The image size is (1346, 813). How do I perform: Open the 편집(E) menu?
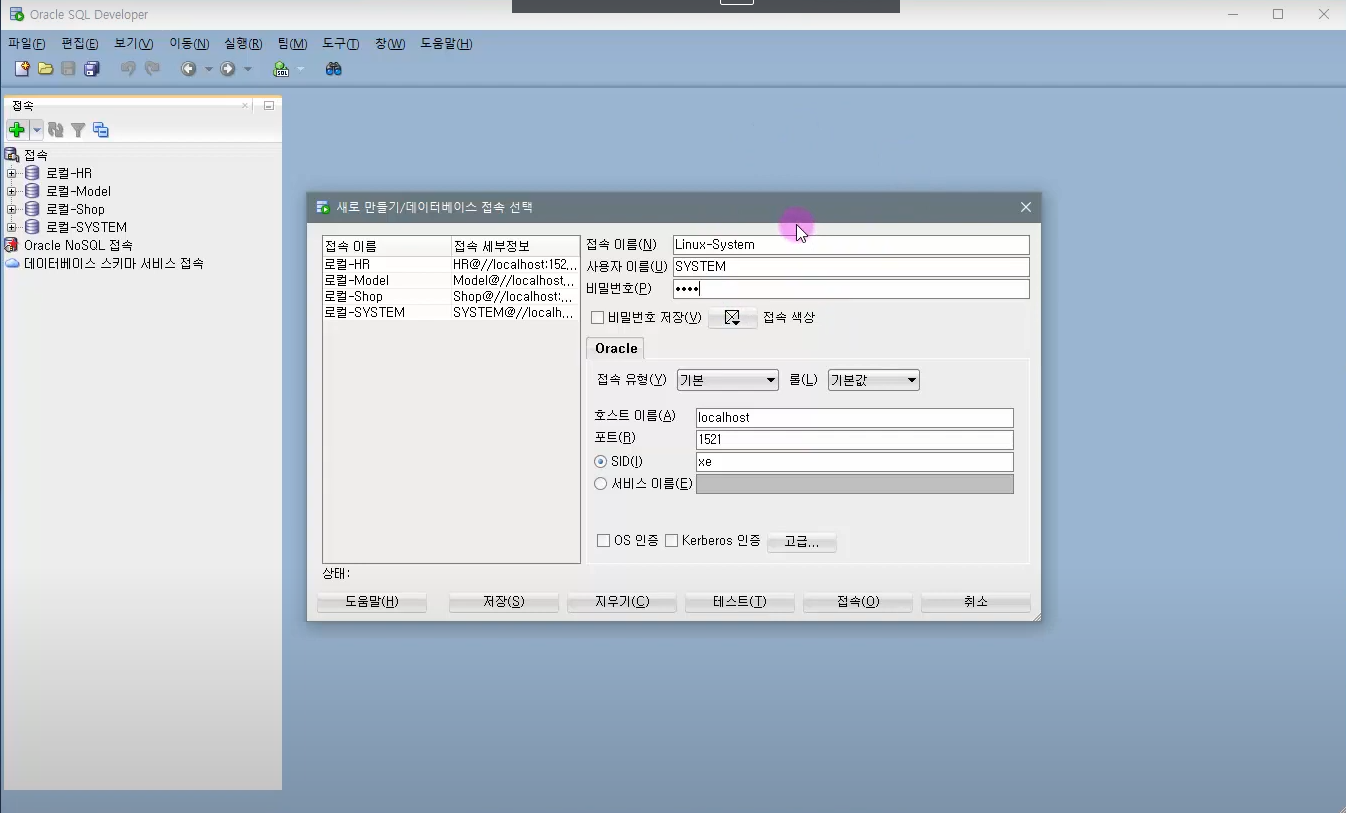point(80,44)
